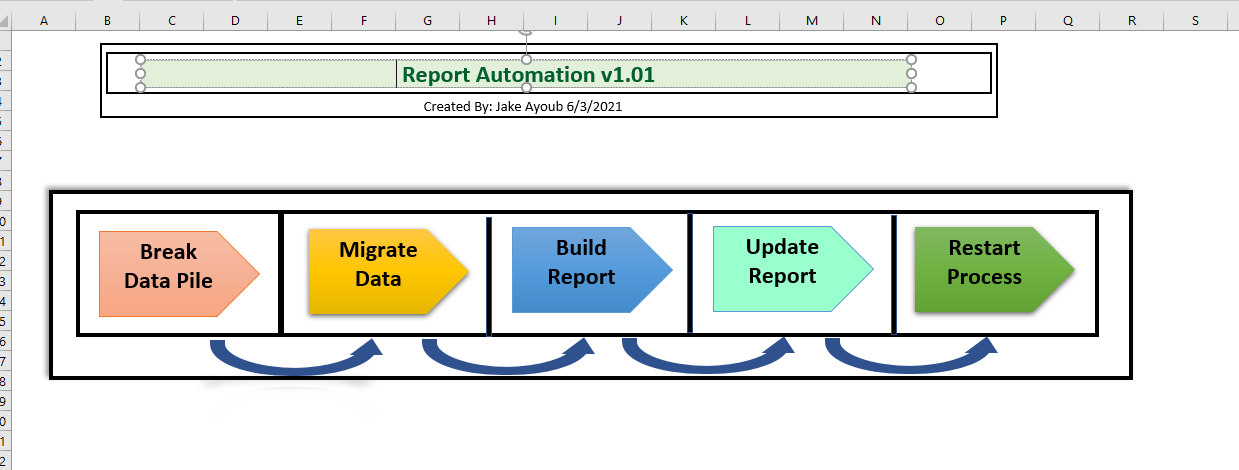Grab the rotation handle above the title box
Image resolution: width=1239 pixels, height=470 pixels.
click(526, 31)
